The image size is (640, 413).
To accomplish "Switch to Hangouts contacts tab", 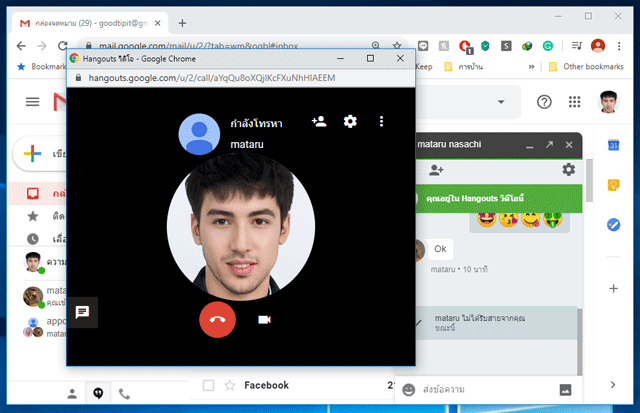I will [x=72, y=394].
